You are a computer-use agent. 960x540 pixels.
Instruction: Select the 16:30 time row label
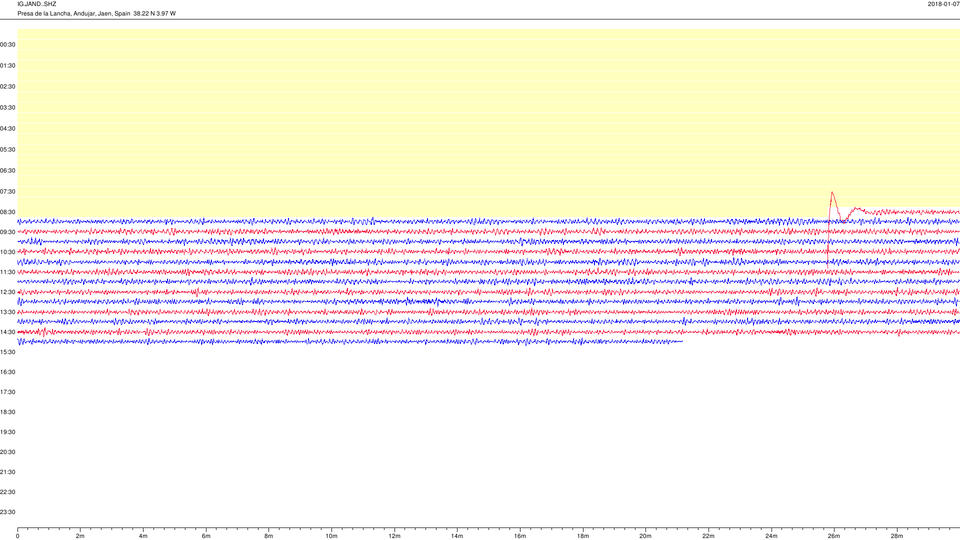(x=8, y=372)
